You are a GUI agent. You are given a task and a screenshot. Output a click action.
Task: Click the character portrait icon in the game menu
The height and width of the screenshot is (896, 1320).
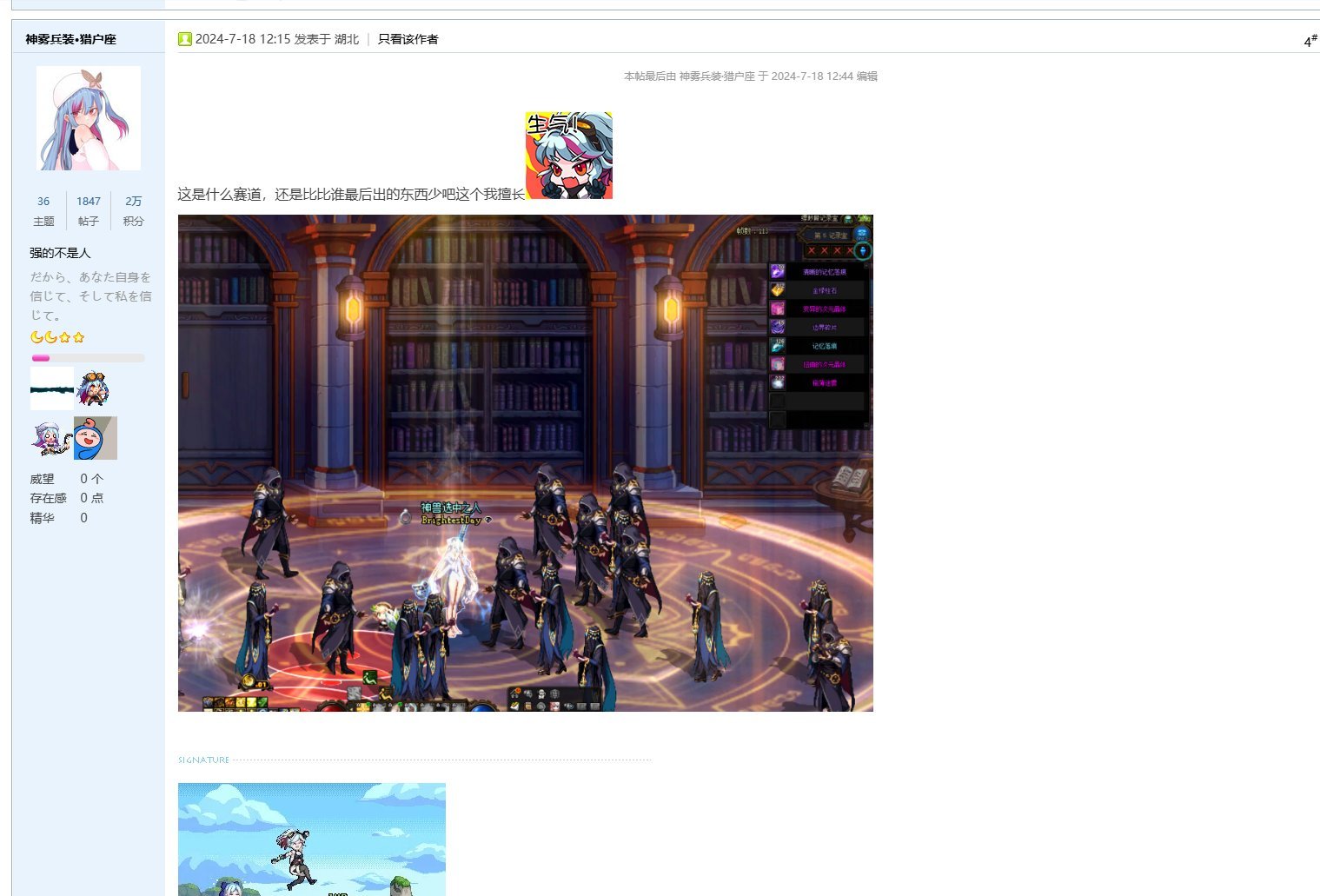pos(555,706)
